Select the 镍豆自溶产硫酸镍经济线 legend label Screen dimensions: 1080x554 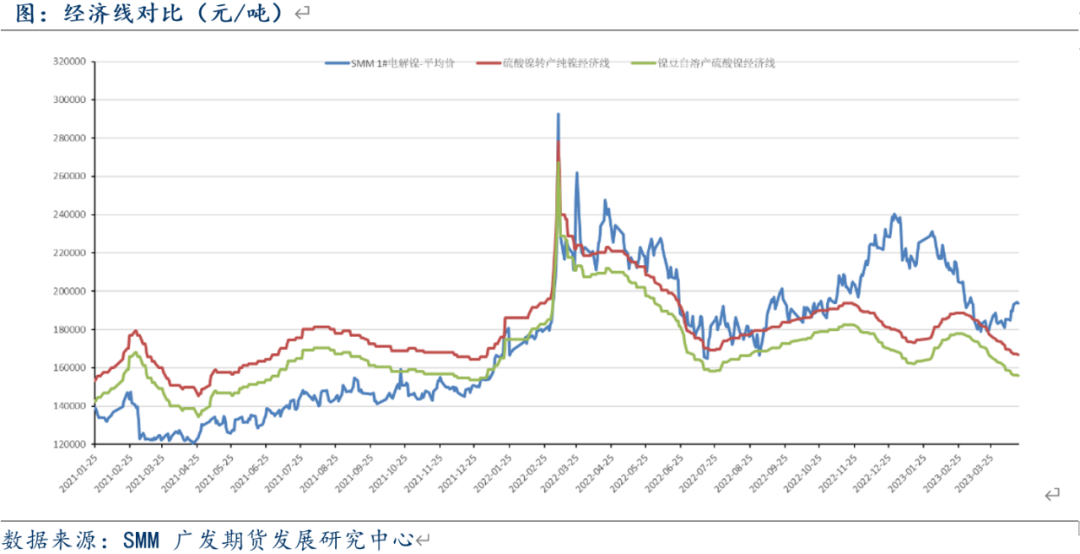tap(715, 63)
